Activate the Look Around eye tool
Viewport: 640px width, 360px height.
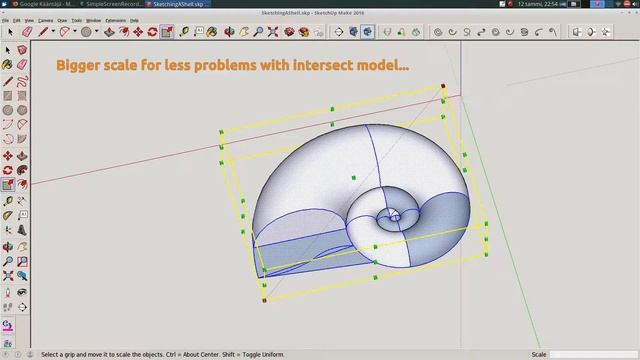[22, 292]
